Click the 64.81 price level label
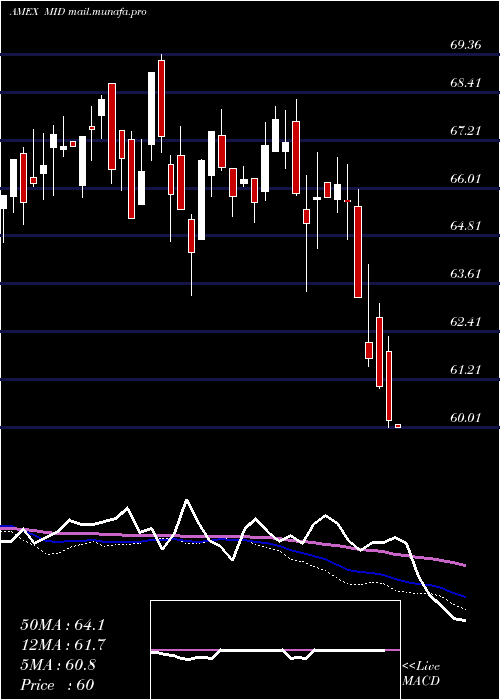500x700 pixels. [x=466, y=226]
